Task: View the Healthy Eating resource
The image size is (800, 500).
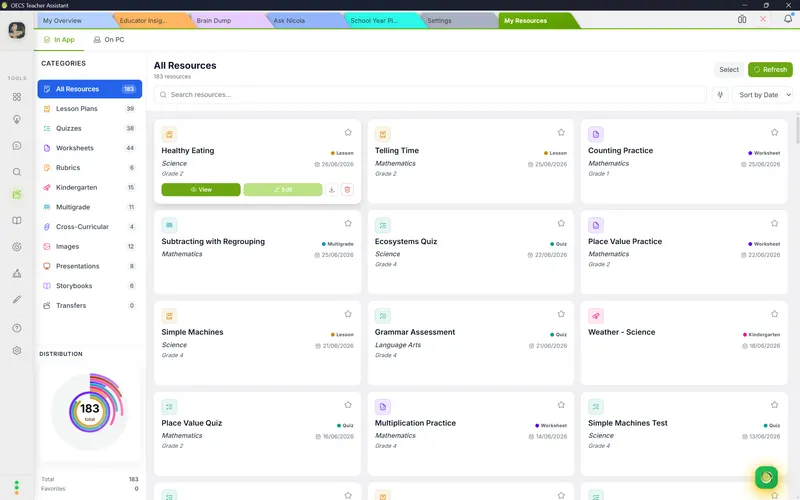Action: pyautogui.click(x=201, y=190)
